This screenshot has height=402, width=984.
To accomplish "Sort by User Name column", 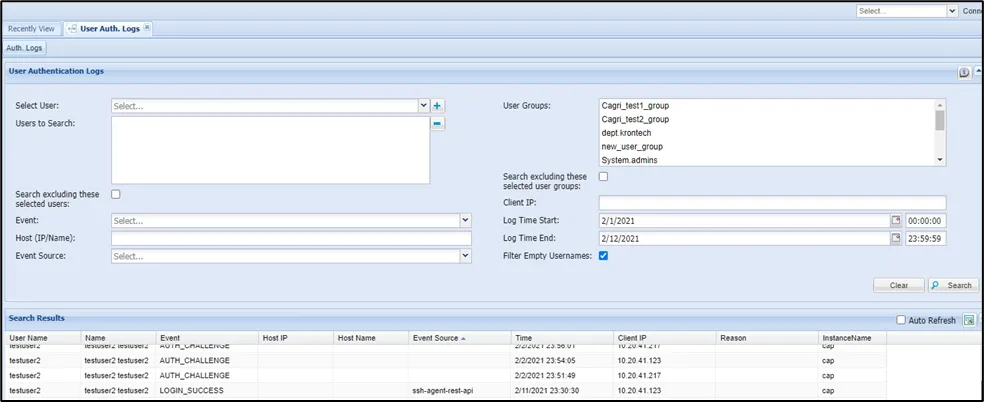I will tap(43, 338).
